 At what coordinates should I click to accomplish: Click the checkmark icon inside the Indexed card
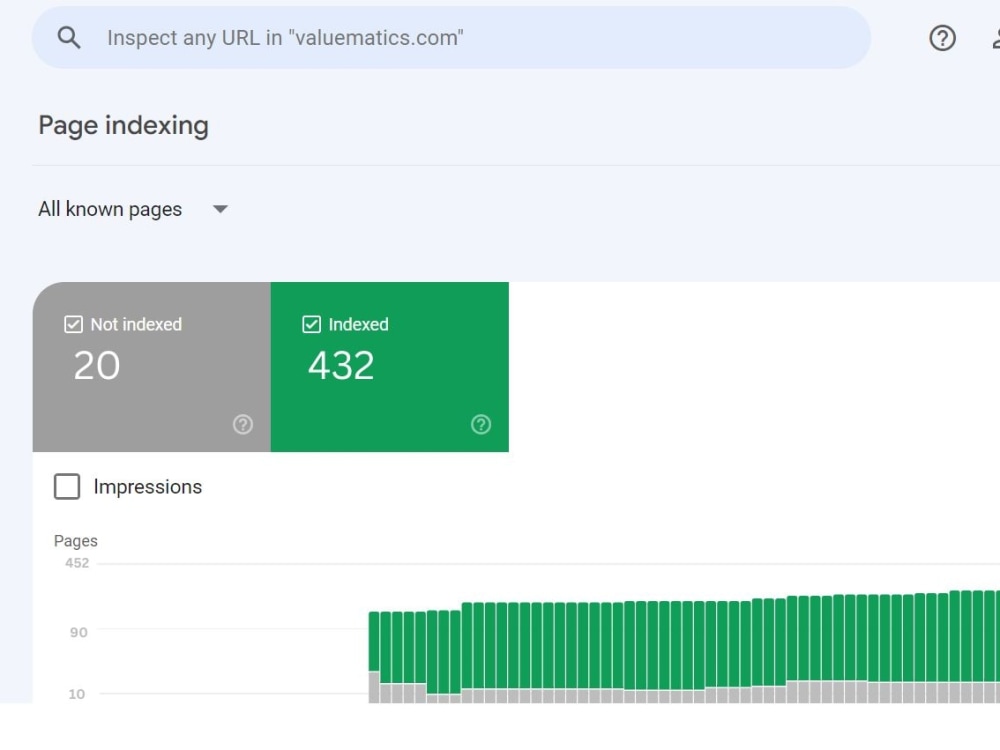coord(312,324)
